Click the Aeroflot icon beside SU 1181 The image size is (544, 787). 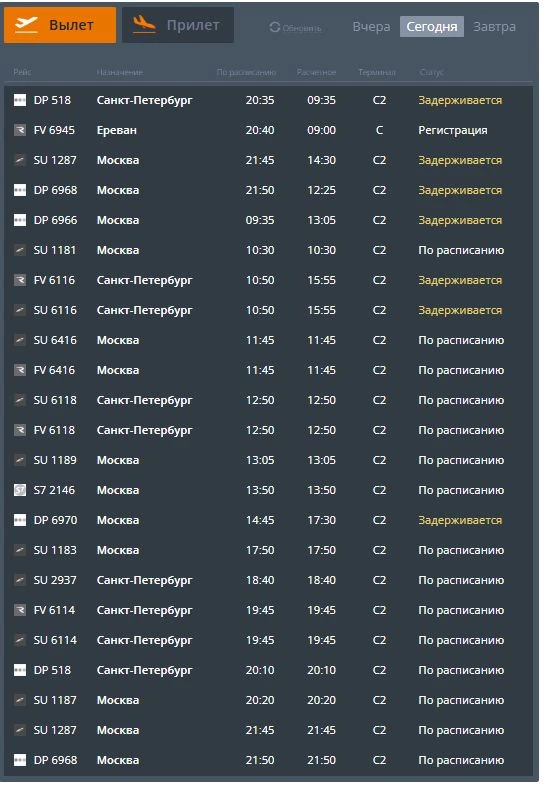[x=20, y=250]
